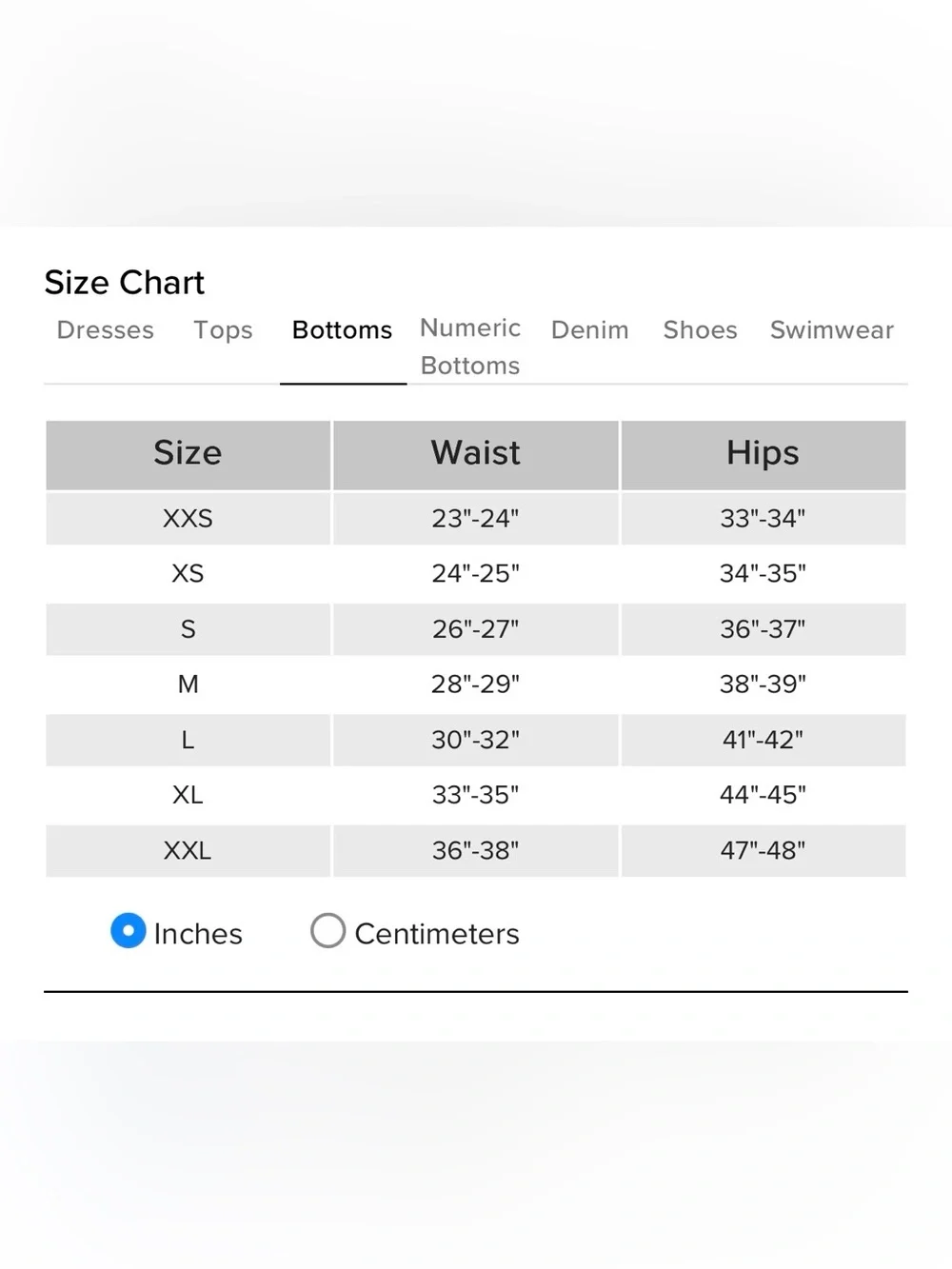Select the Centimeters radio button
This screenshot has width=952, height=1269.
coord(327,931)
